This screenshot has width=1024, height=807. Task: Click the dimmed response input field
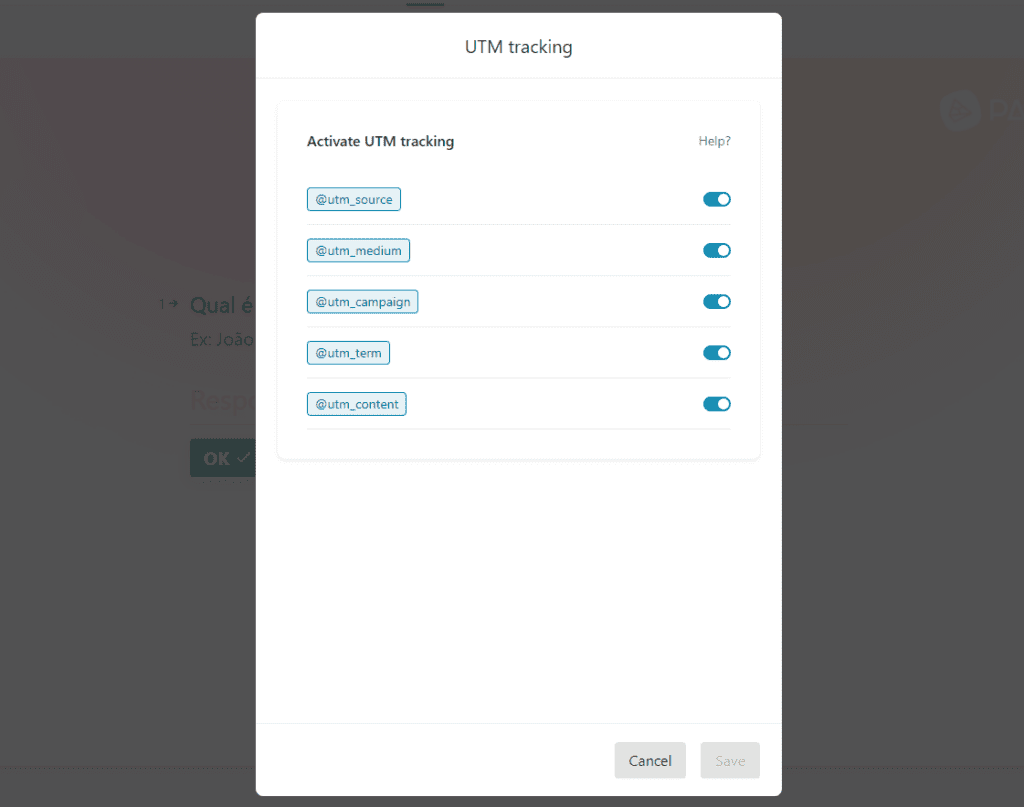[x=222, y=401]
